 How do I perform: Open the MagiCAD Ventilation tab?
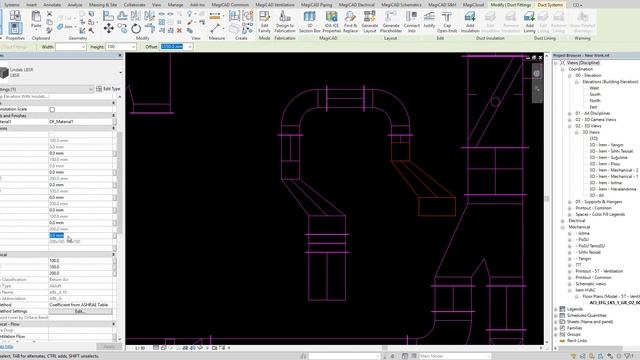(275, 4)
